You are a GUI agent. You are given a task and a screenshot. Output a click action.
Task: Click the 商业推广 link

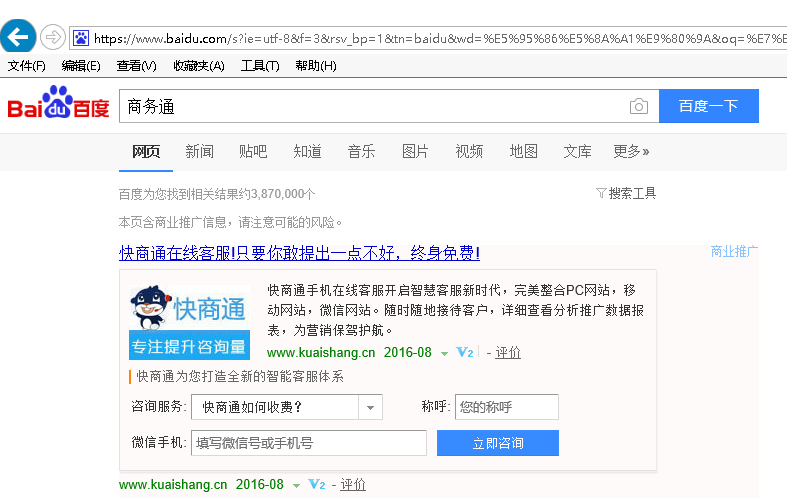coord(734,252)
